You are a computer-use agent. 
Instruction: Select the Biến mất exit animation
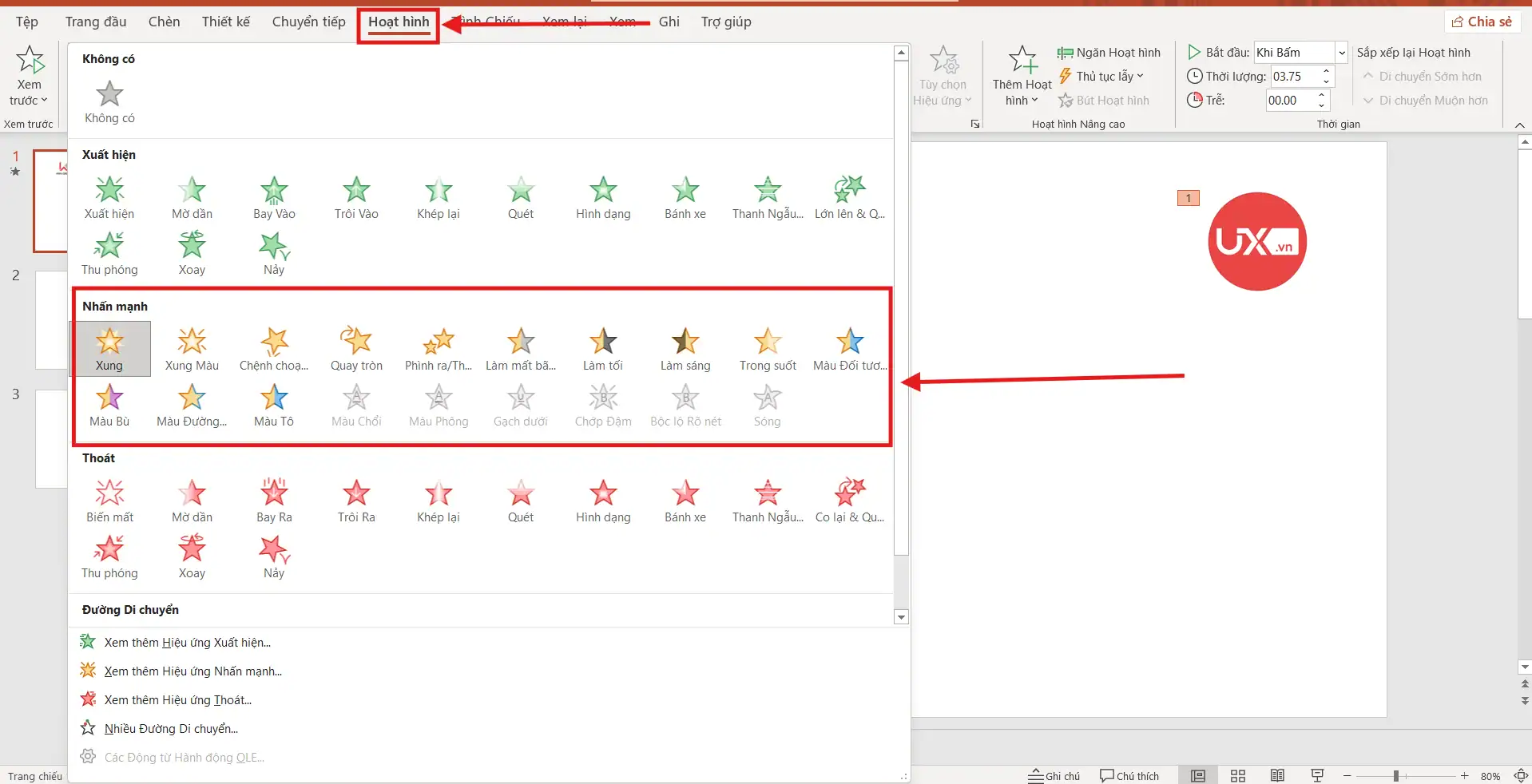109,501
